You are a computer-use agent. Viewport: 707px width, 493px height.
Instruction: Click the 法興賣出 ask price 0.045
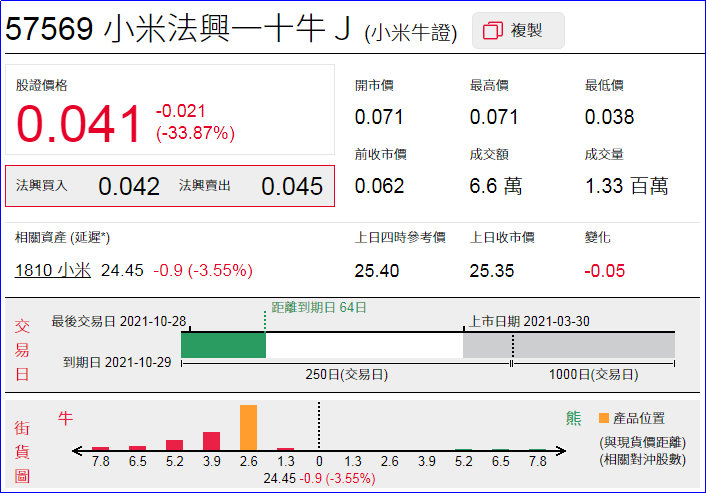coord(292,186)
